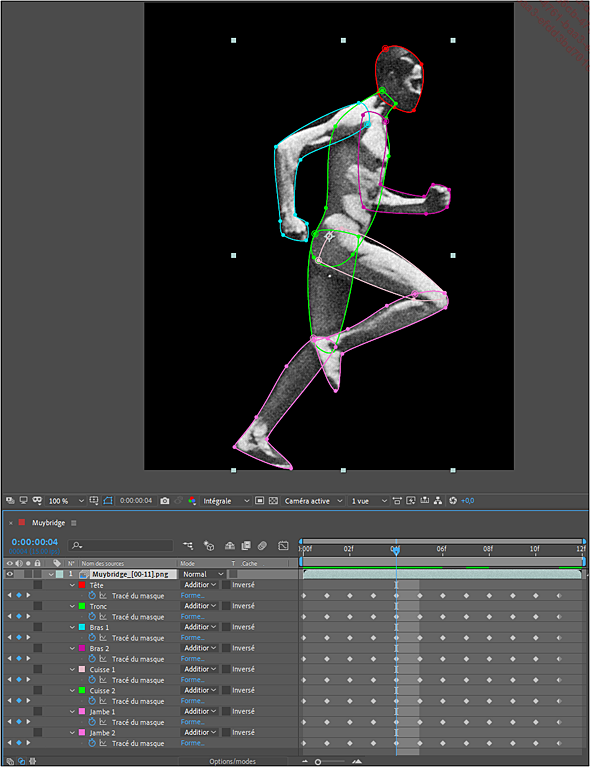Check the Inversé box for Tête mask

point(226,585)
